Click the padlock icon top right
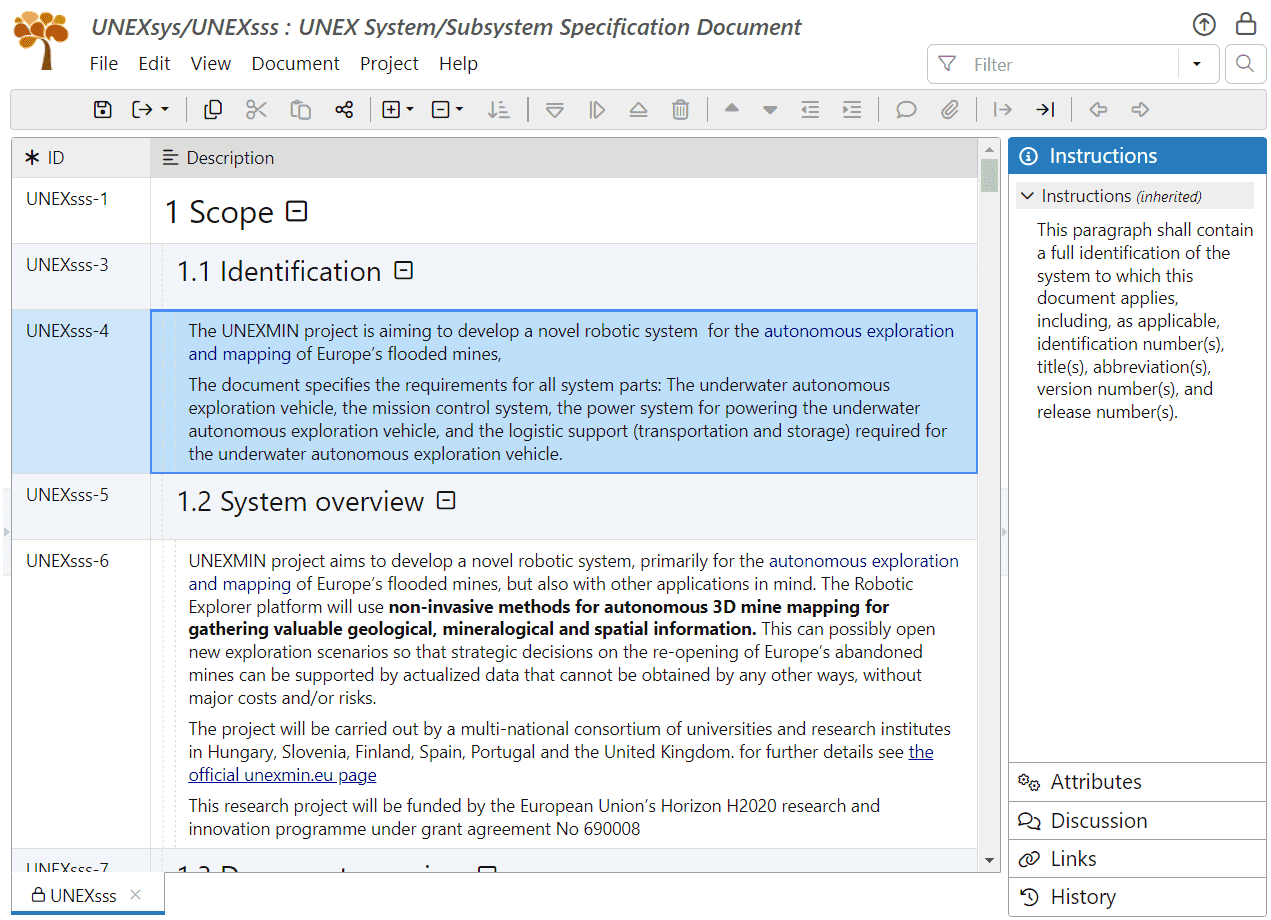Viewport: 1271px width, 920px height. (x=1246, y=23)
